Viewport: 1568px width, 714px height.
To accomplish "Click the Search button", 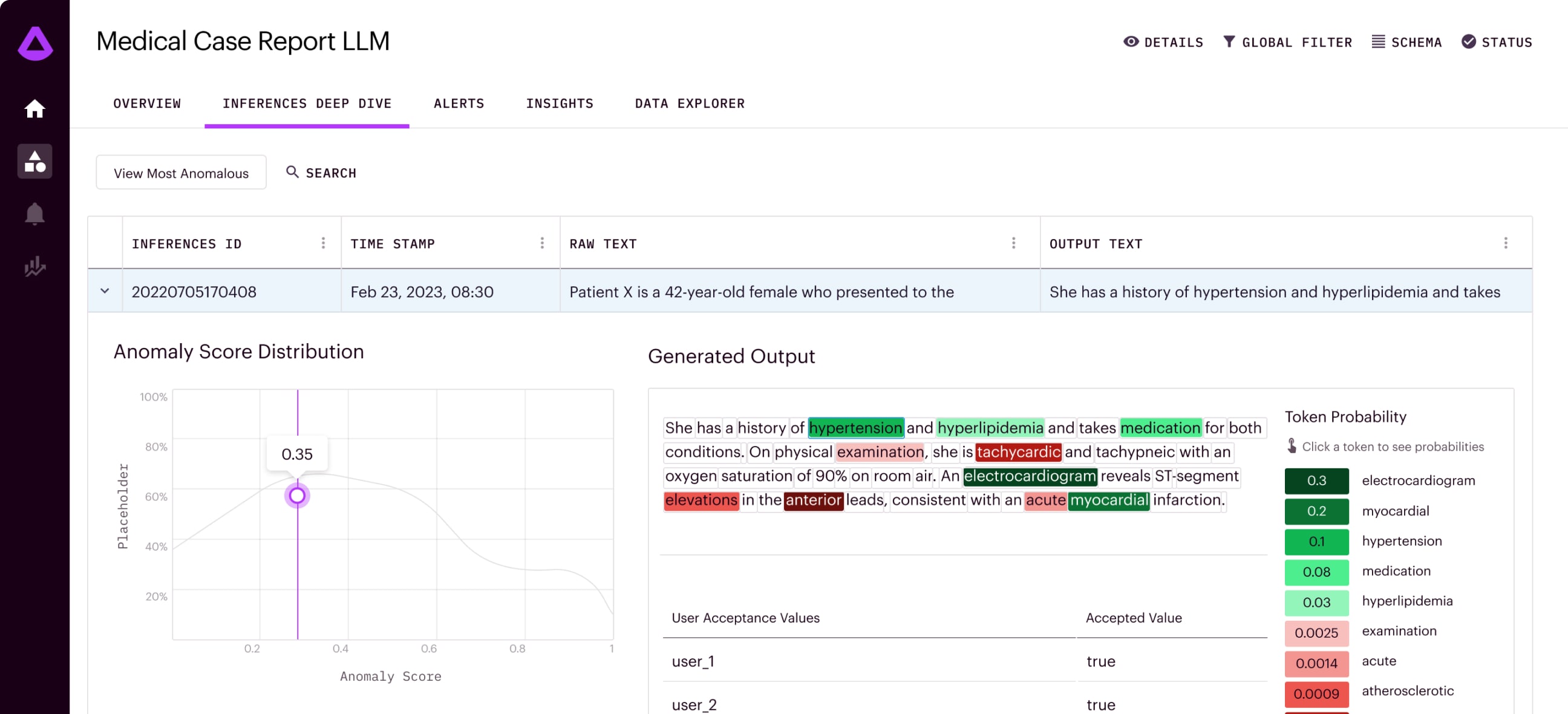I will click(321, 173).
